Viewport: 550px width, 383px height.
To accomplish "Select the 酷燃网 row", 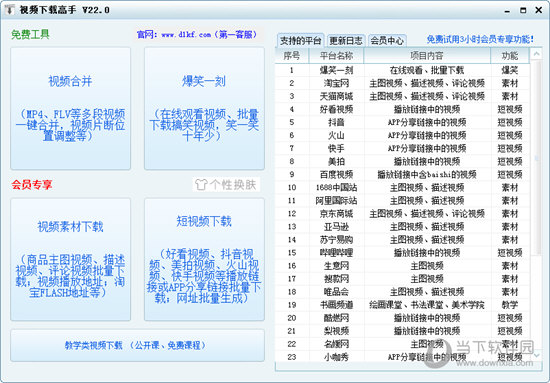I will [x=402, y=318].
